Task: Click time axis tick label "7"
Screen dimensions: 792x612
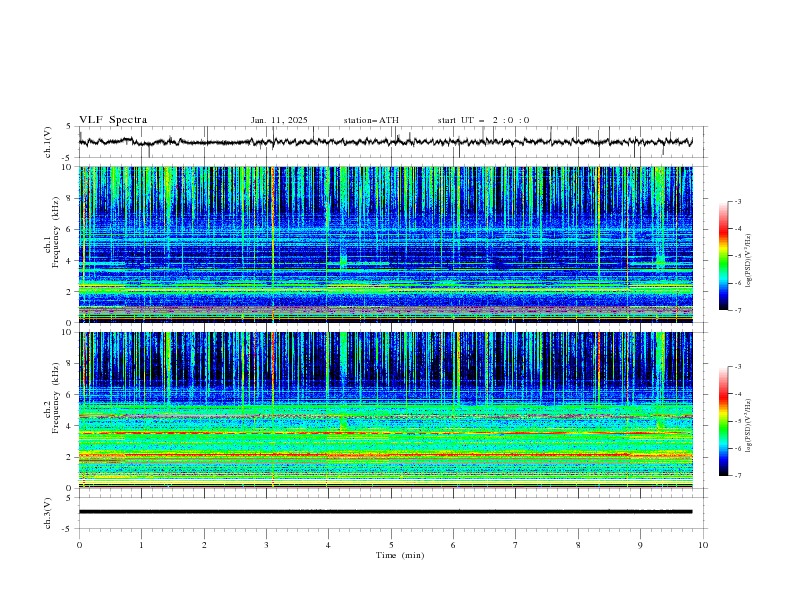Action: click(516, 545)
